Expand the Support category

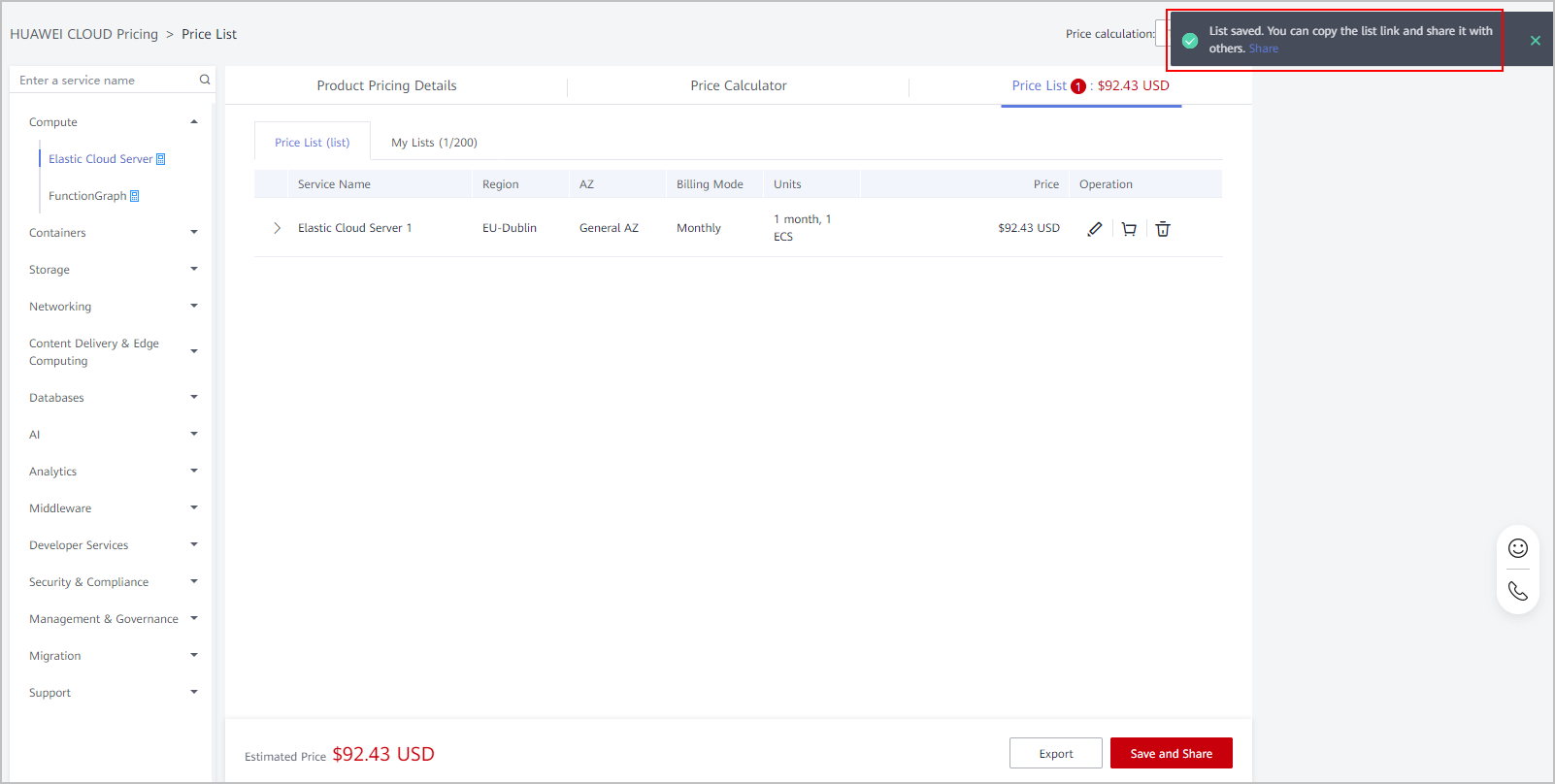tap(194, 693)
